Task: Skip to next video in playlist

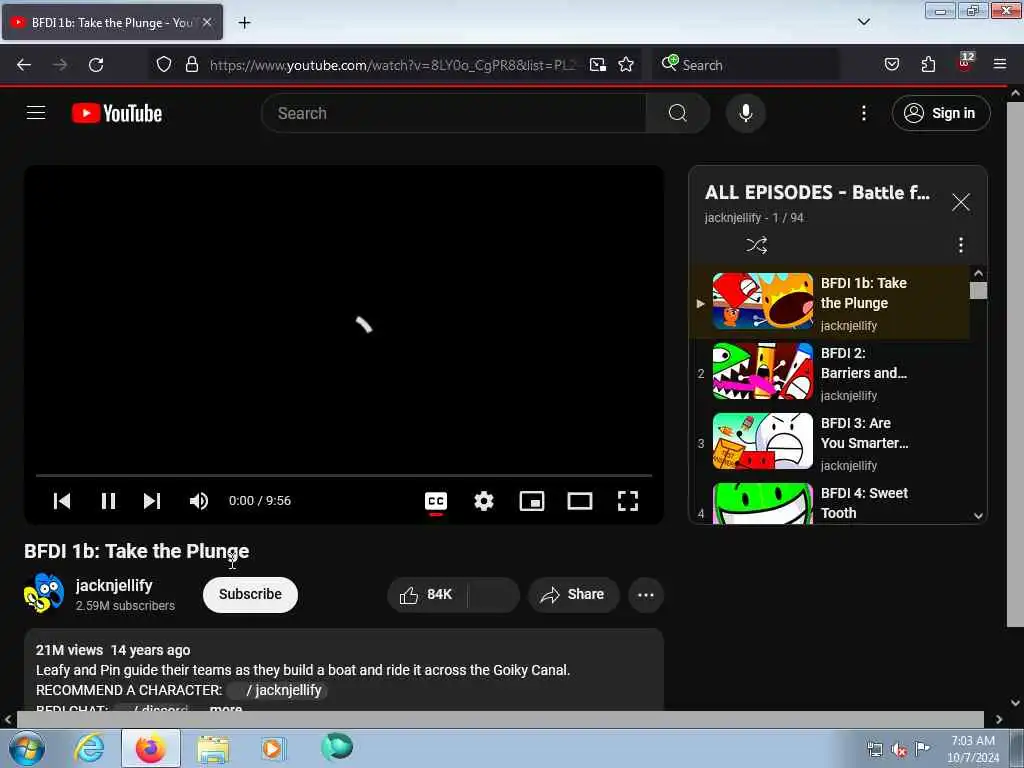Action: pyautogui.click(x=152, y=501)
